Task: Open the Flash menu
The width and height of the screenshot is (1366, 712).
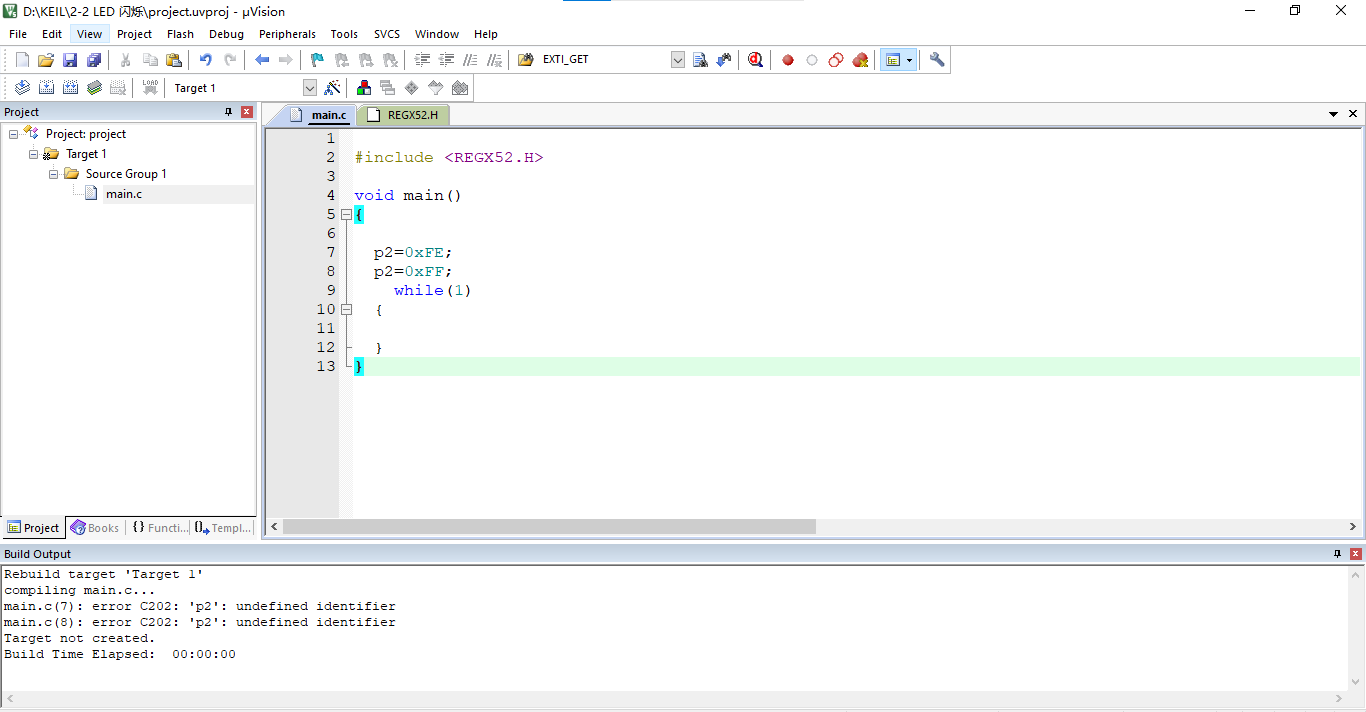Action: (x=181, y=34)
